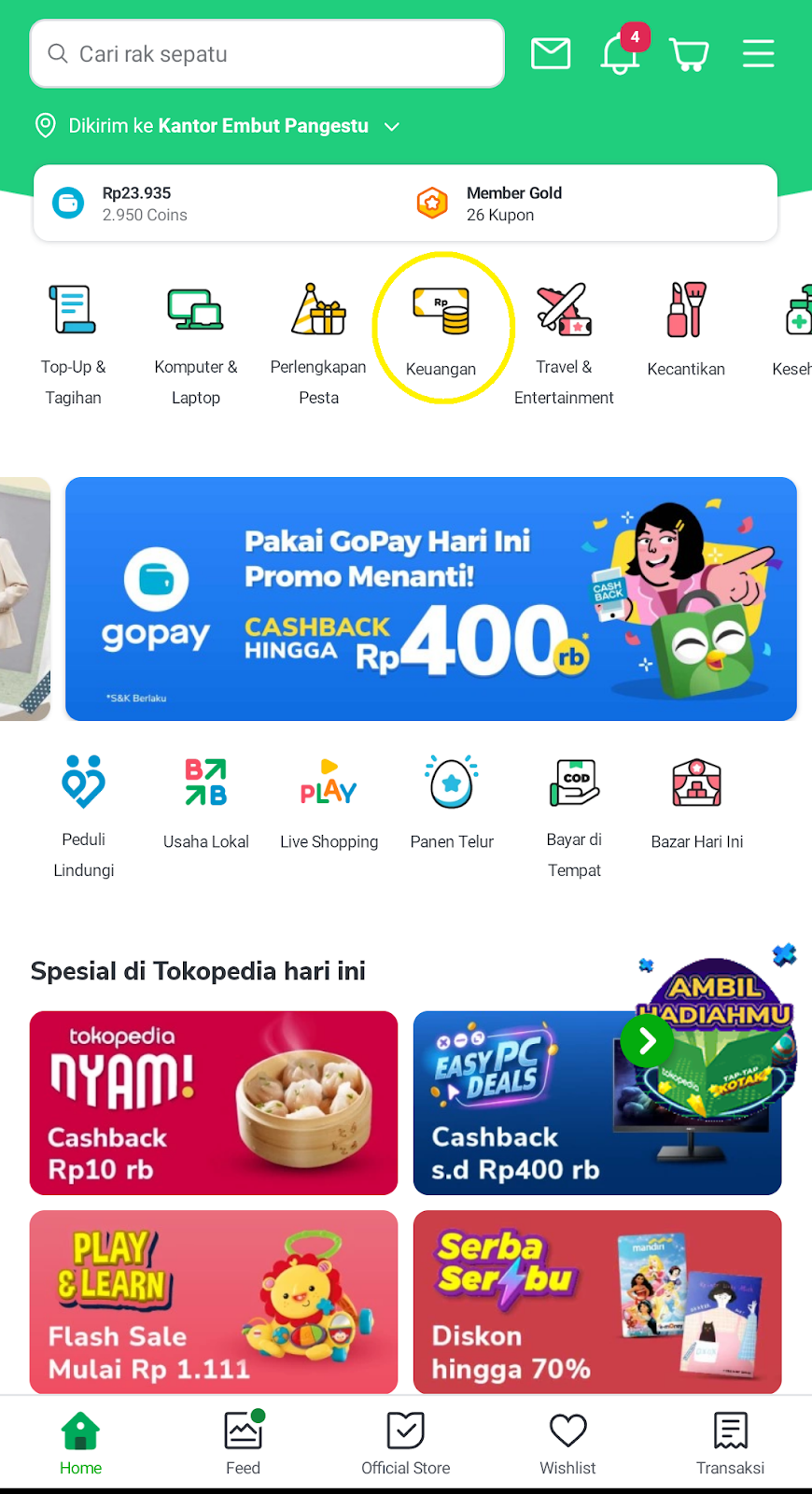The height and width of the screenshot is (1494, 812).
Task: Select the Keuangan category icon
Action: [441, 311]
